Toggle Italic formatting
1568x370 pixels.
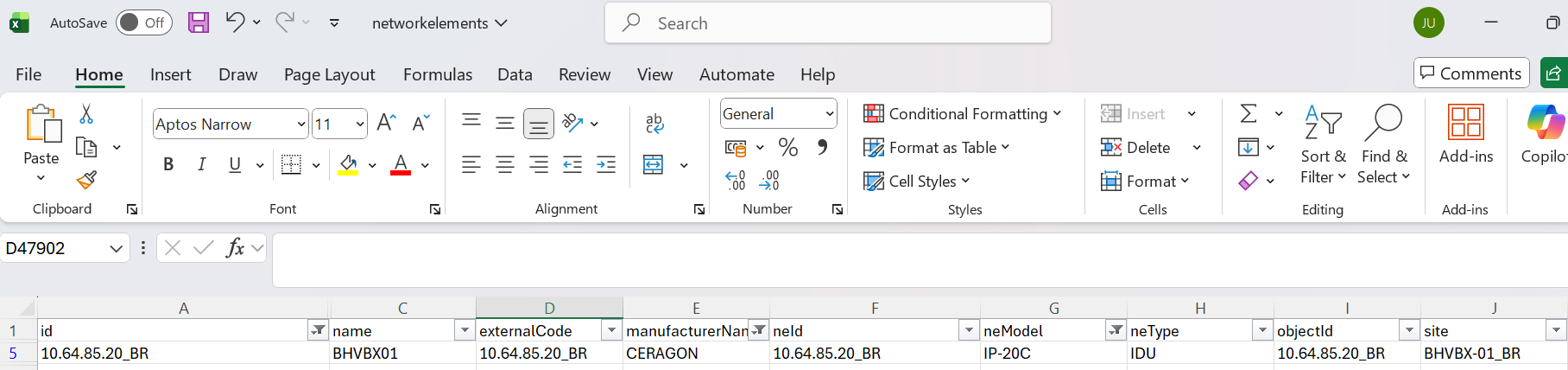(x=201, y=164)
